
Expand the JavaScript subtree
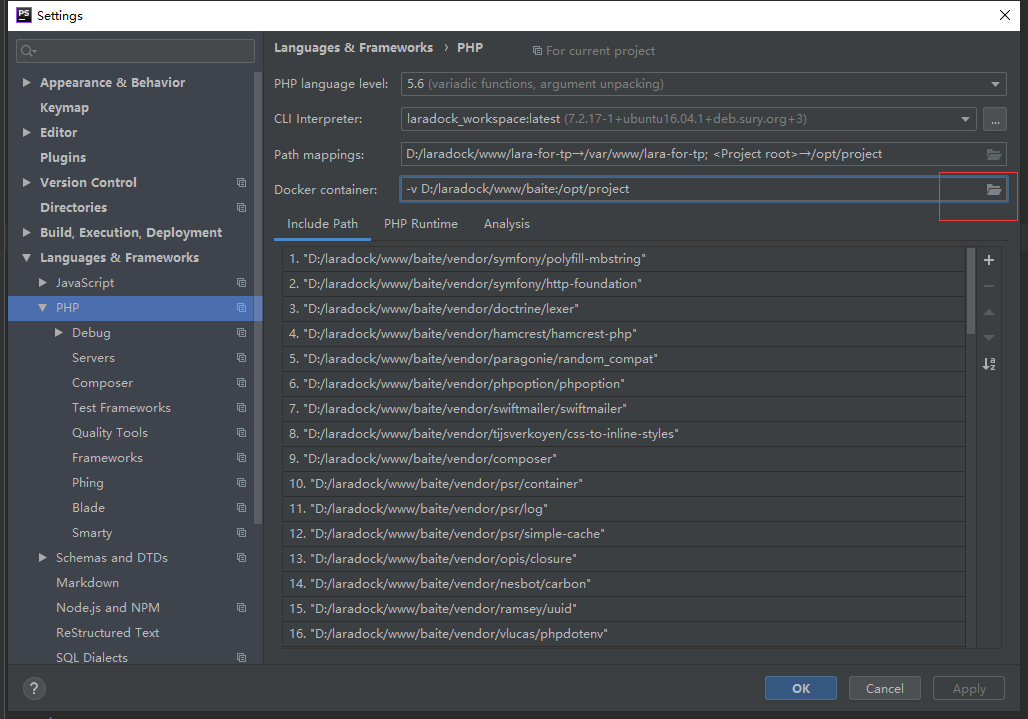click(43, 282)
